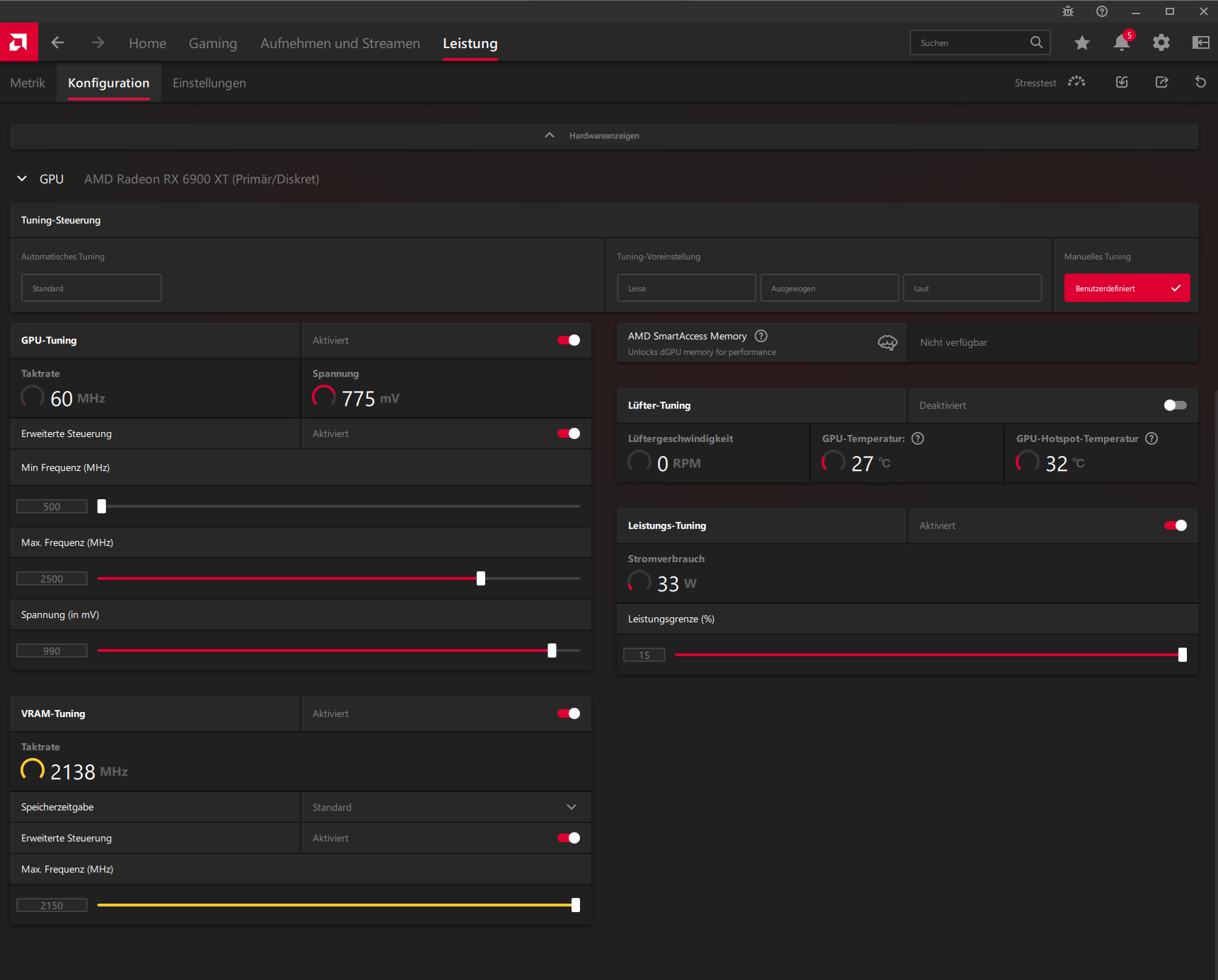The width and height of the screenshot is (1218, 980).
Task: Click Min Frequenz slider handle
Action: click(102, 506)
